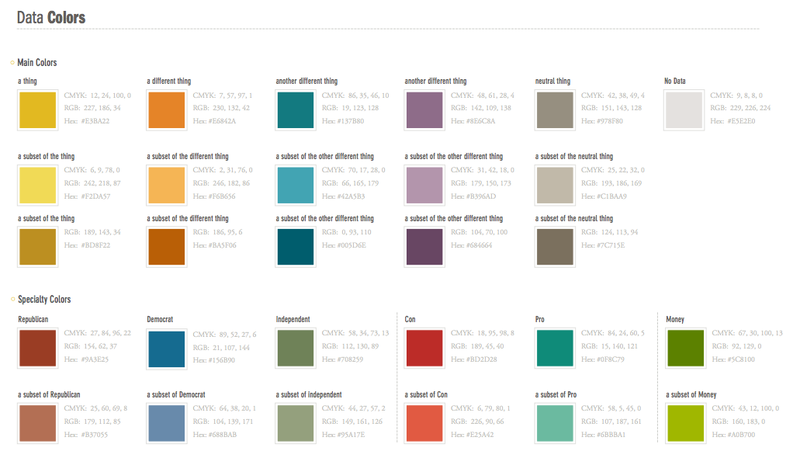Viewport: 800px width, 458px height.
Task: Click the 'a subset of independent' swatch
Action: click(295, 423)
